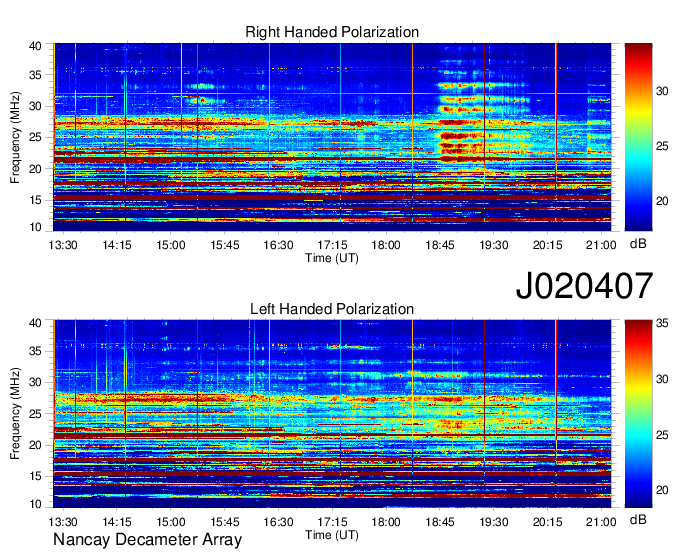This screenshot has height=552, width=680.
Task: Click "Time (UT)" label under Left Handed plot
Action: click(x=332, y=535)
